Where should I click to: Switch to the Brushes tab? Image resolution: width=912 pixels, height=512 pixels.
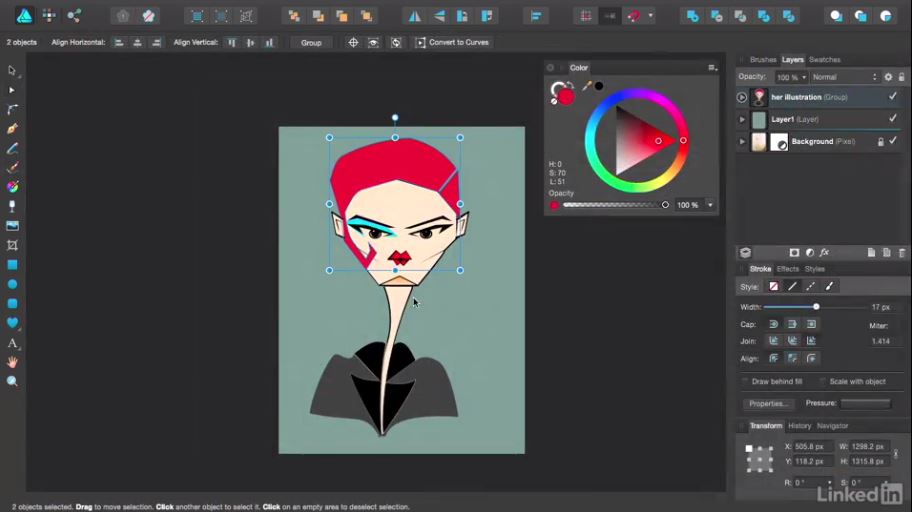pyautogui.click(x=763, y=59)
